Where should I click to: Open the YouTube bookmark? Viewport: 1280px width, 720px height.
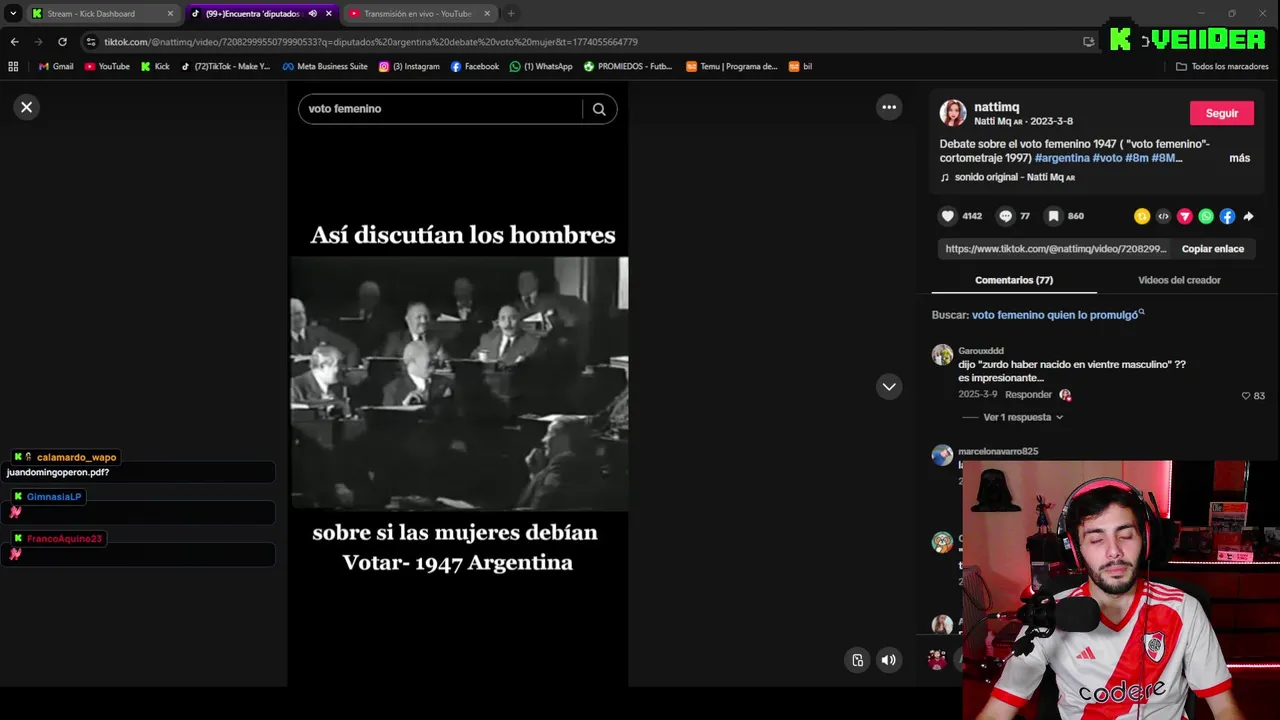pyautogui.click(x=107, y=67)
